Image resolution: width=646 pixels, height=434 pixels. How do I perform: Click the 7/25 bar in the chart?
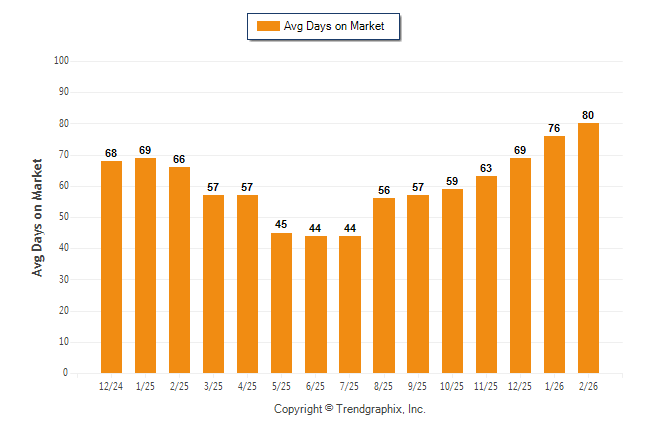349,304
